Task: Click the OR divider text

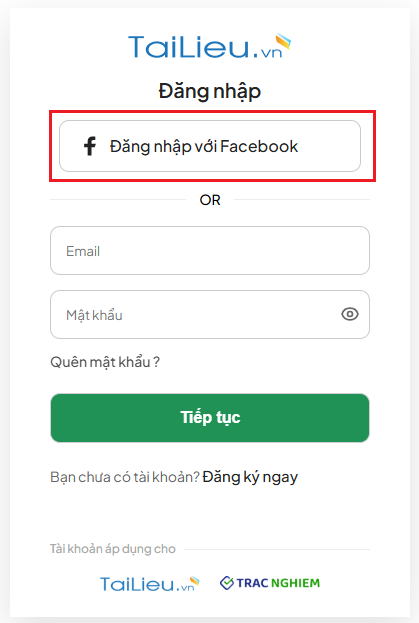Action: (210, 200)
